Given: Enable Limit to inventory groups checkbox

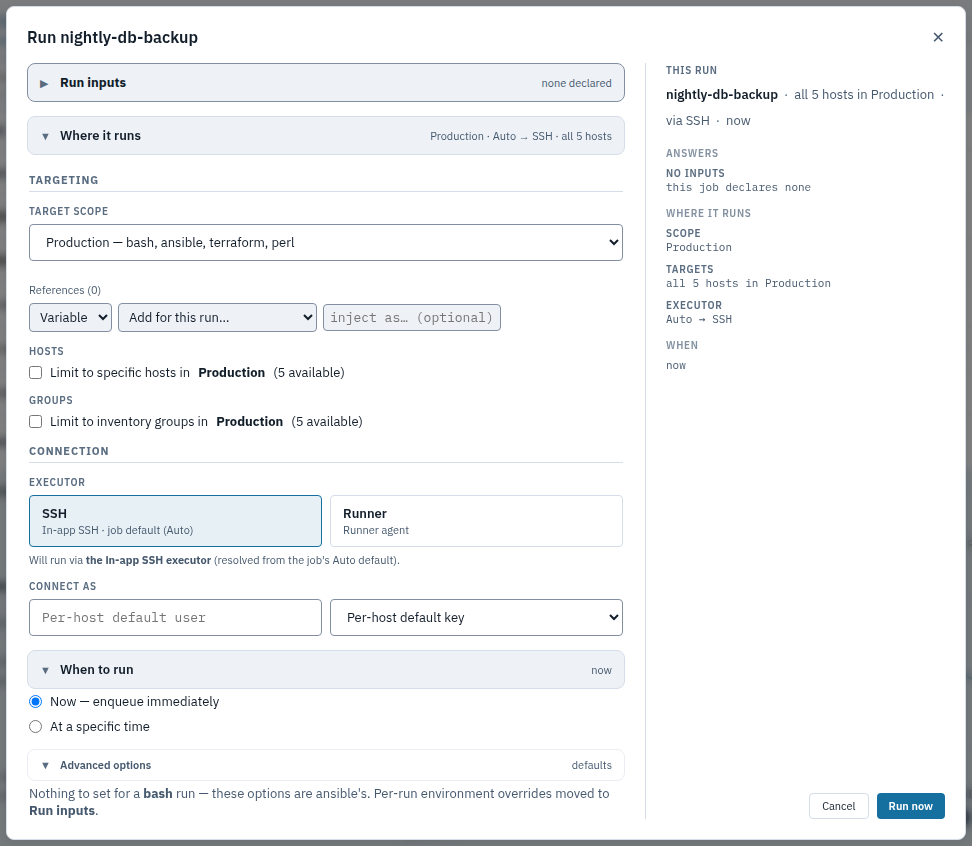Looking at the screenshot, I should coord(36,421).
